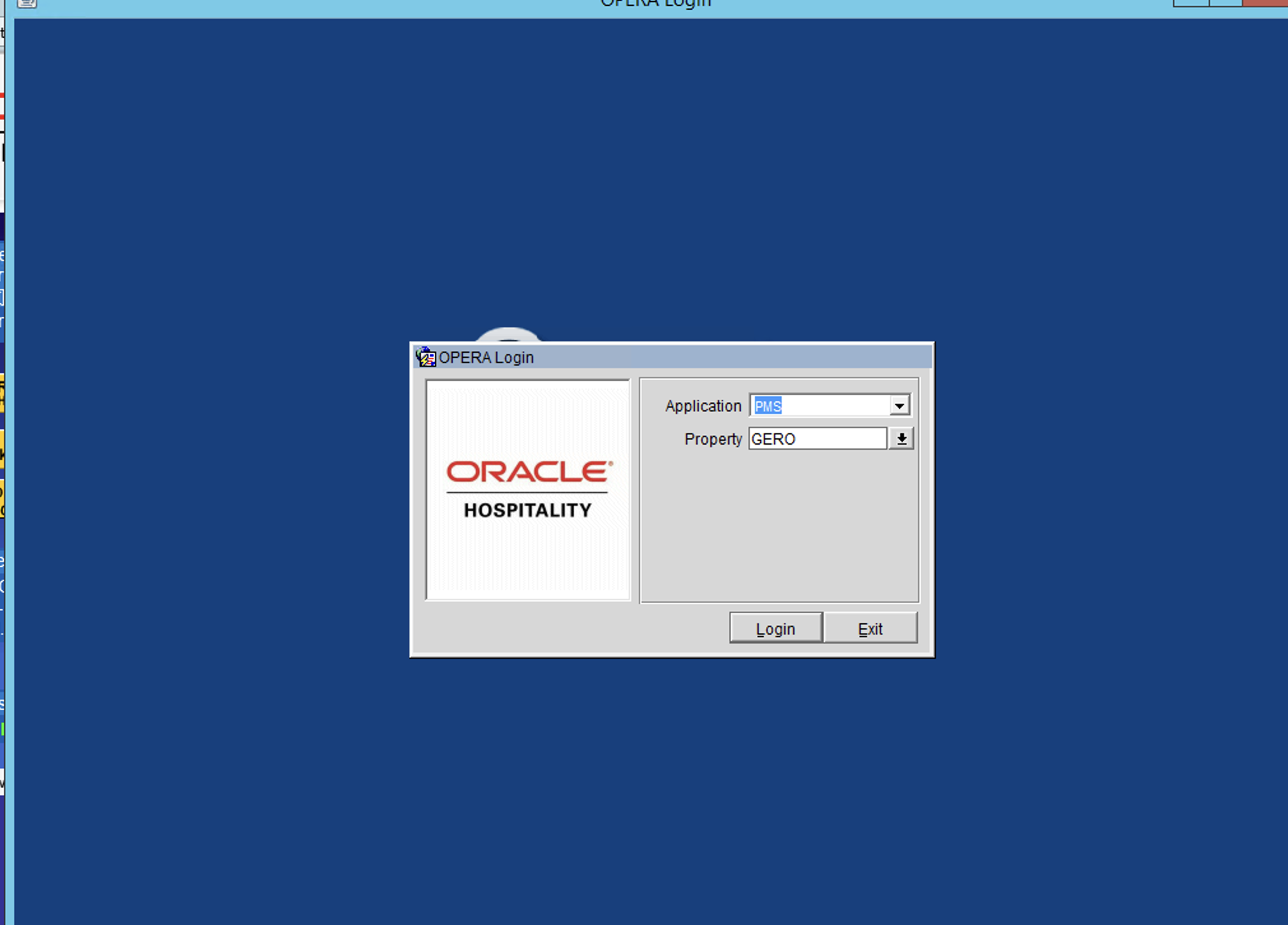Click the Property list-of-values arrow button
The height and width of the screenshot is (925, 1288).
click(x=901, y=439)
